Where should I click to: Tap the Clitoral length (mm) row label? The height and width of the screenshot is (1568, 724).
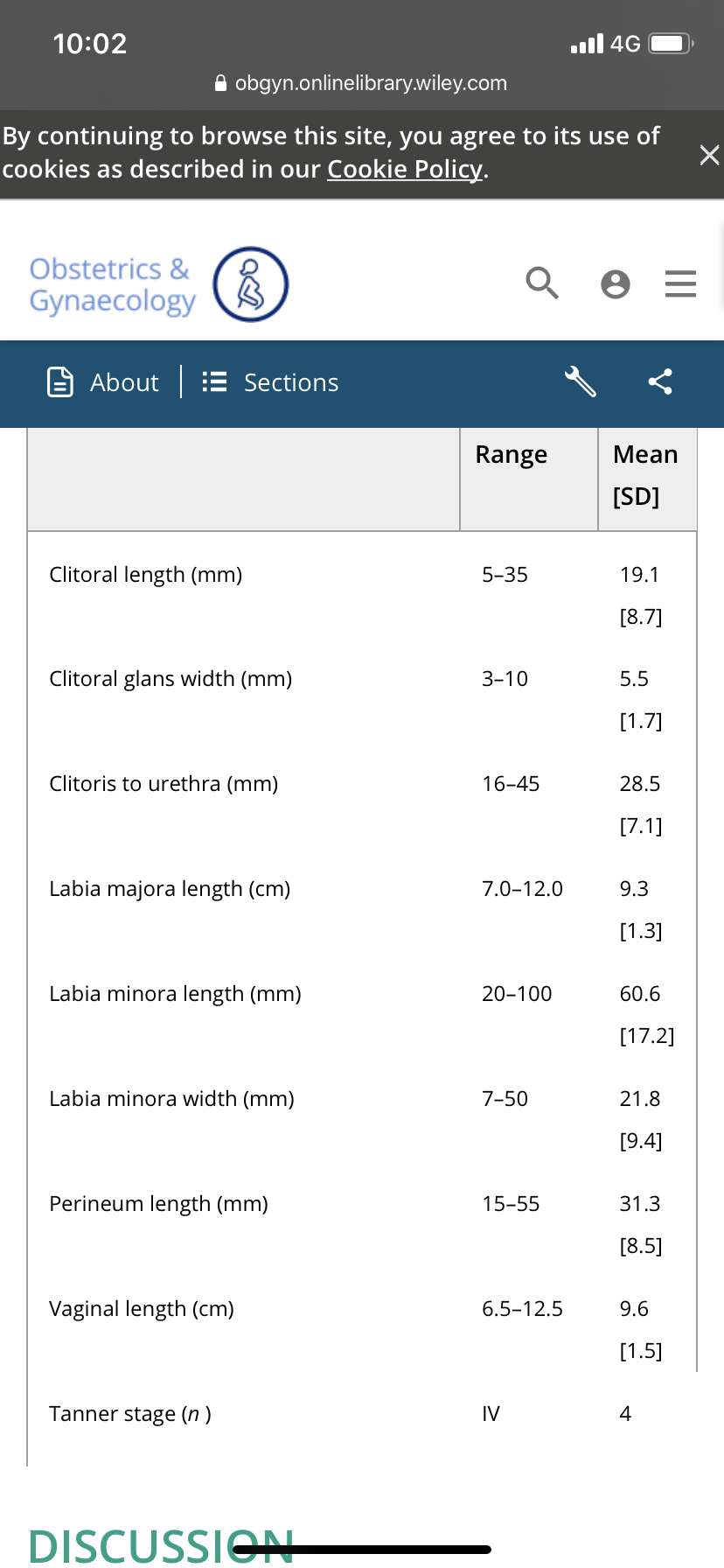click(x=146, y=575)
